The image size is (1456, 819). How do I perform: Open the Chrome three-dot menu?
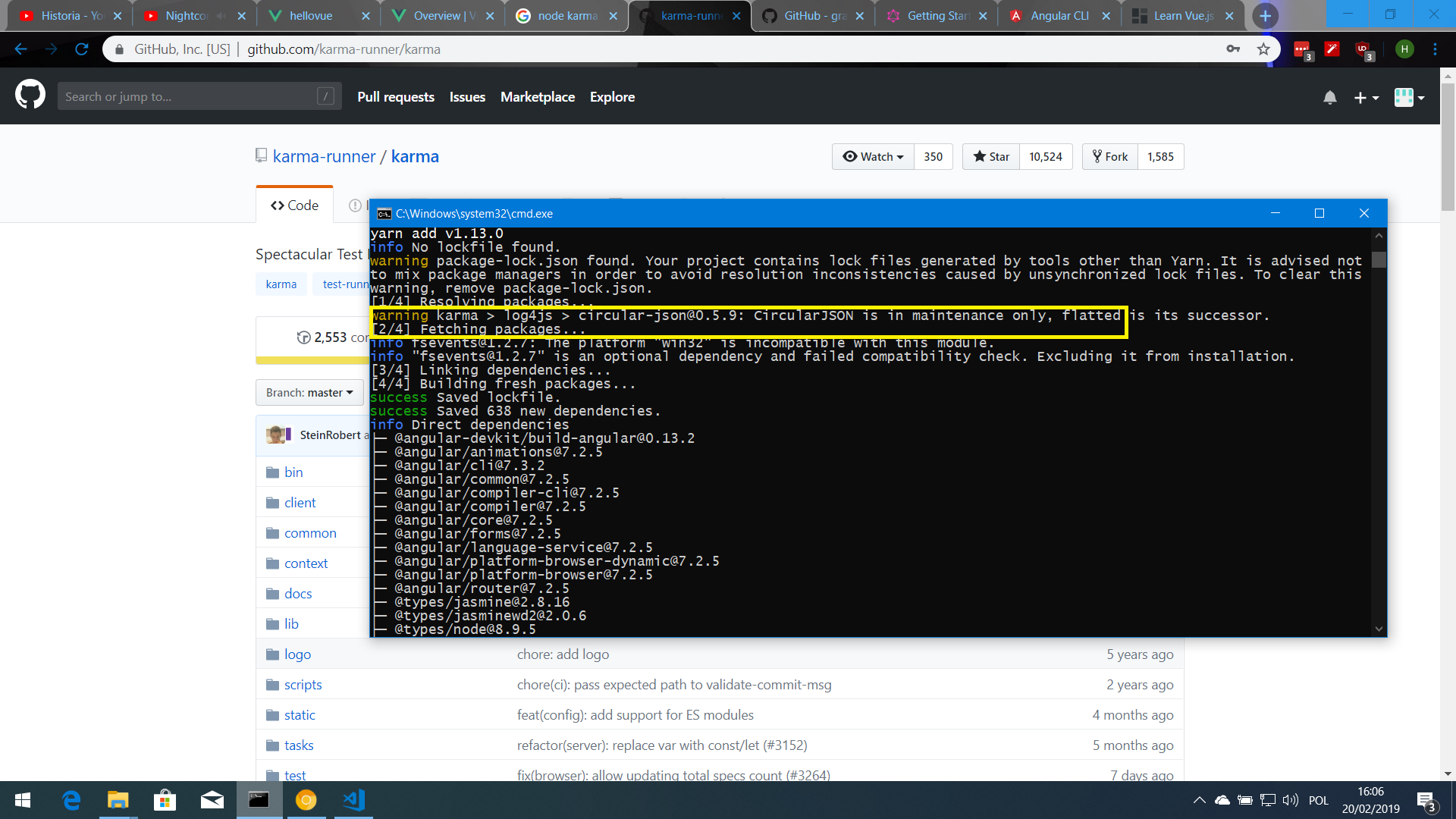1435,49
